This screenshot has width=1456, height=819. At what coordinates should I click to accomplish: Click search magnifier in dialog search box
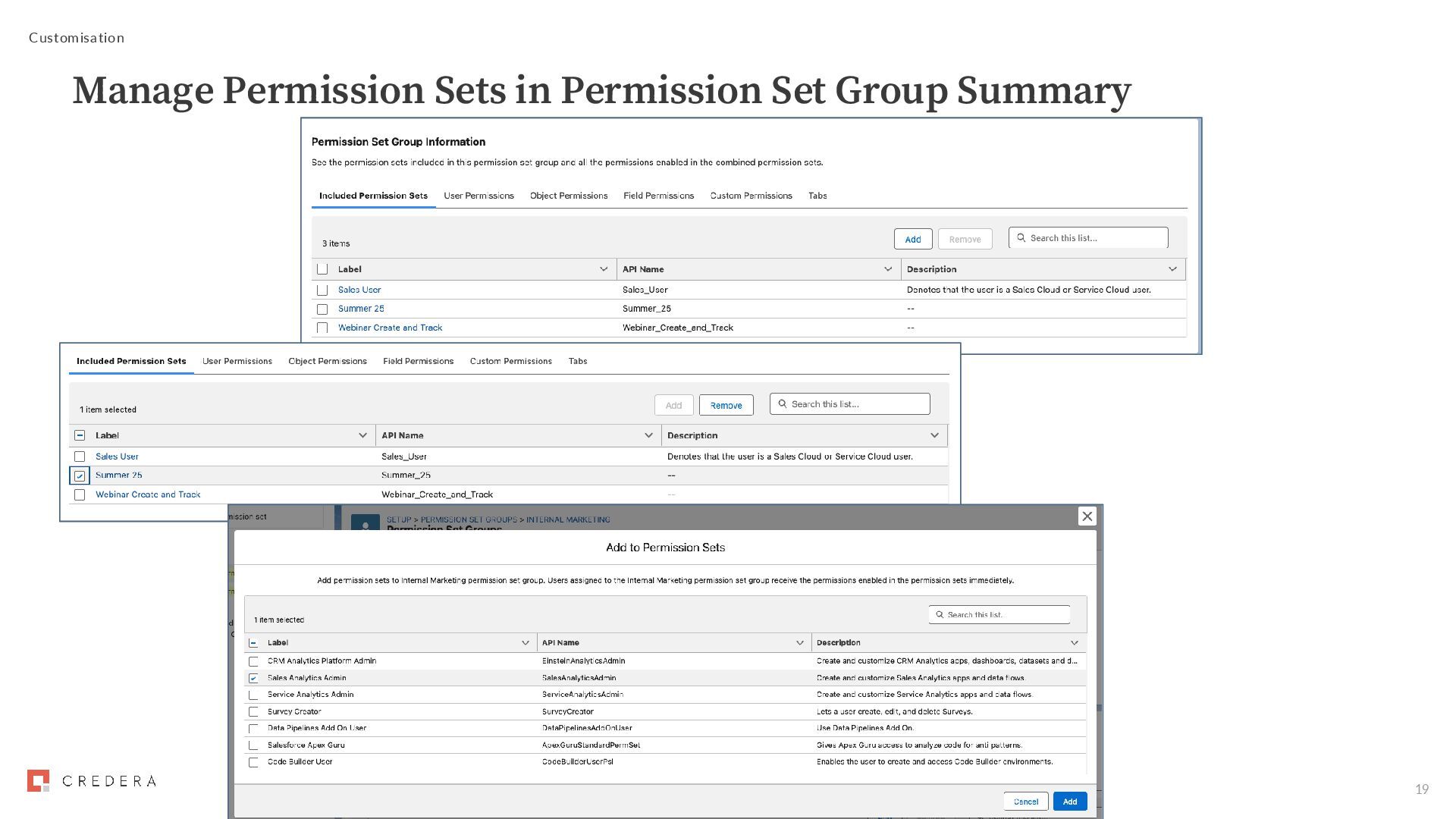(940, 615)
